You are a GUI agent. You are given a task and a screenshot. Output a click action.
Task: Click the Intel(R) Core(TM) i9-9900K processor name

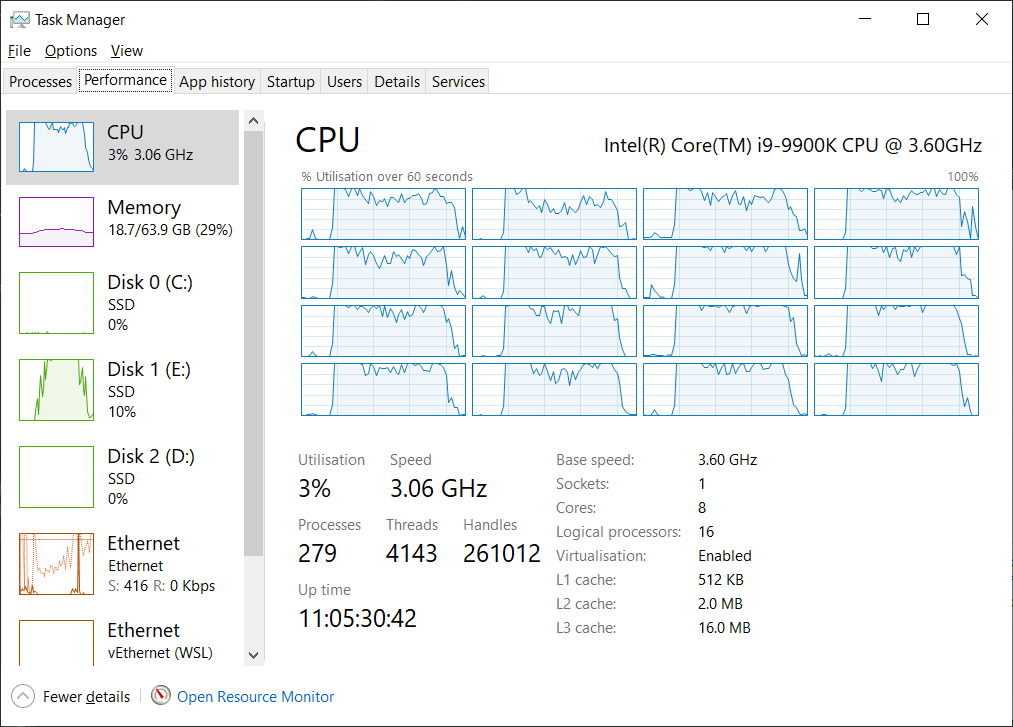(793, 145)
